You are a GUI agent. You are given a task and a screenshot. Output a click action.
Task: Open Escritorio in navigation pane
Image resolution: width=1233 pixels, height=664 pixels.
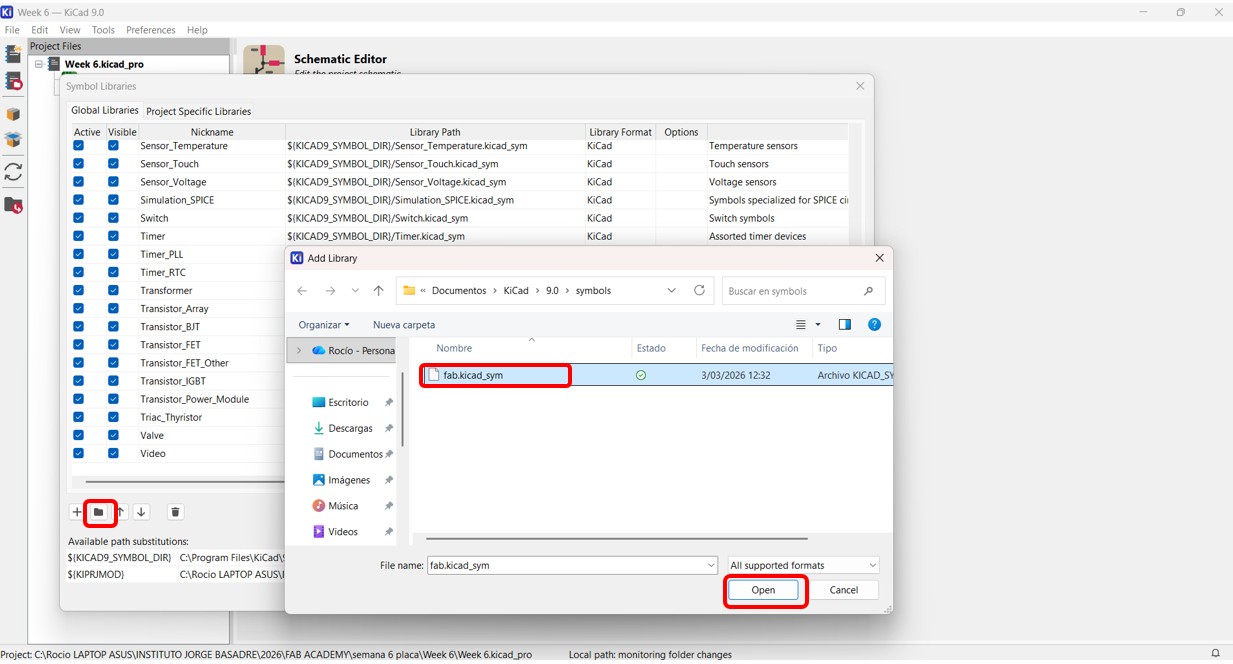tap(348, 402)
